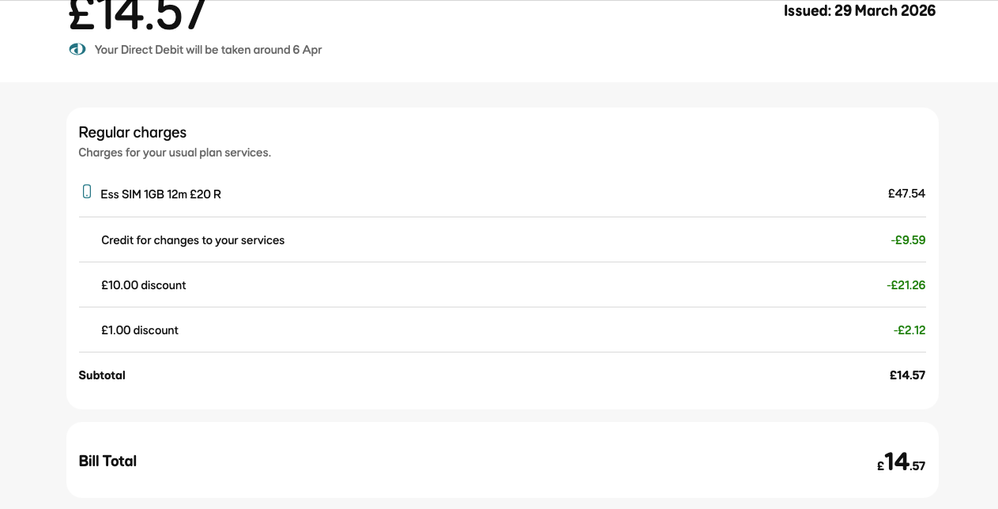
Task: Open the Ess SIM 1GB 12m plan row
Action: 161,194
